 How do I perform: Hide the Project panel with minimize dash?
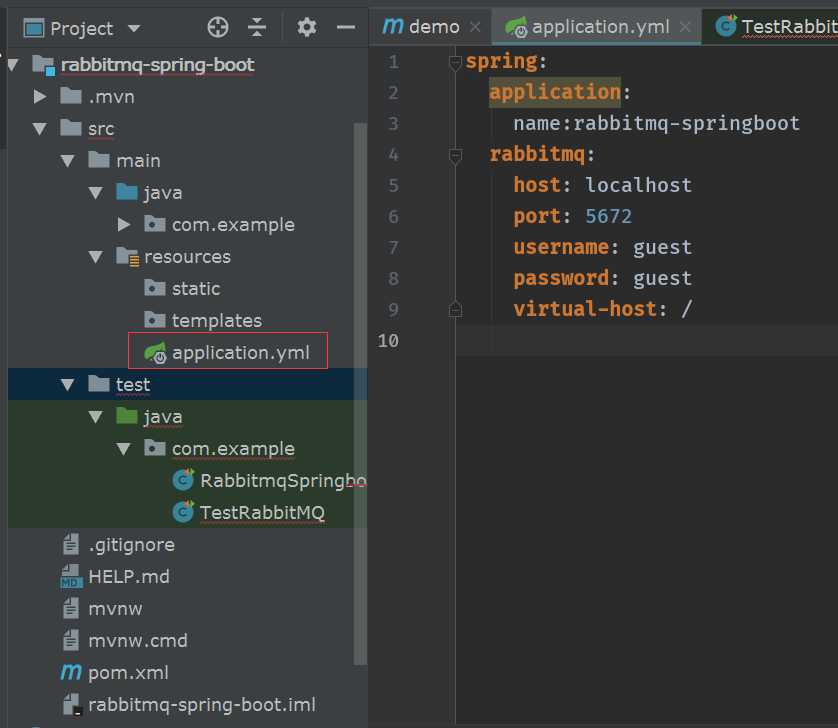(346, 27)
